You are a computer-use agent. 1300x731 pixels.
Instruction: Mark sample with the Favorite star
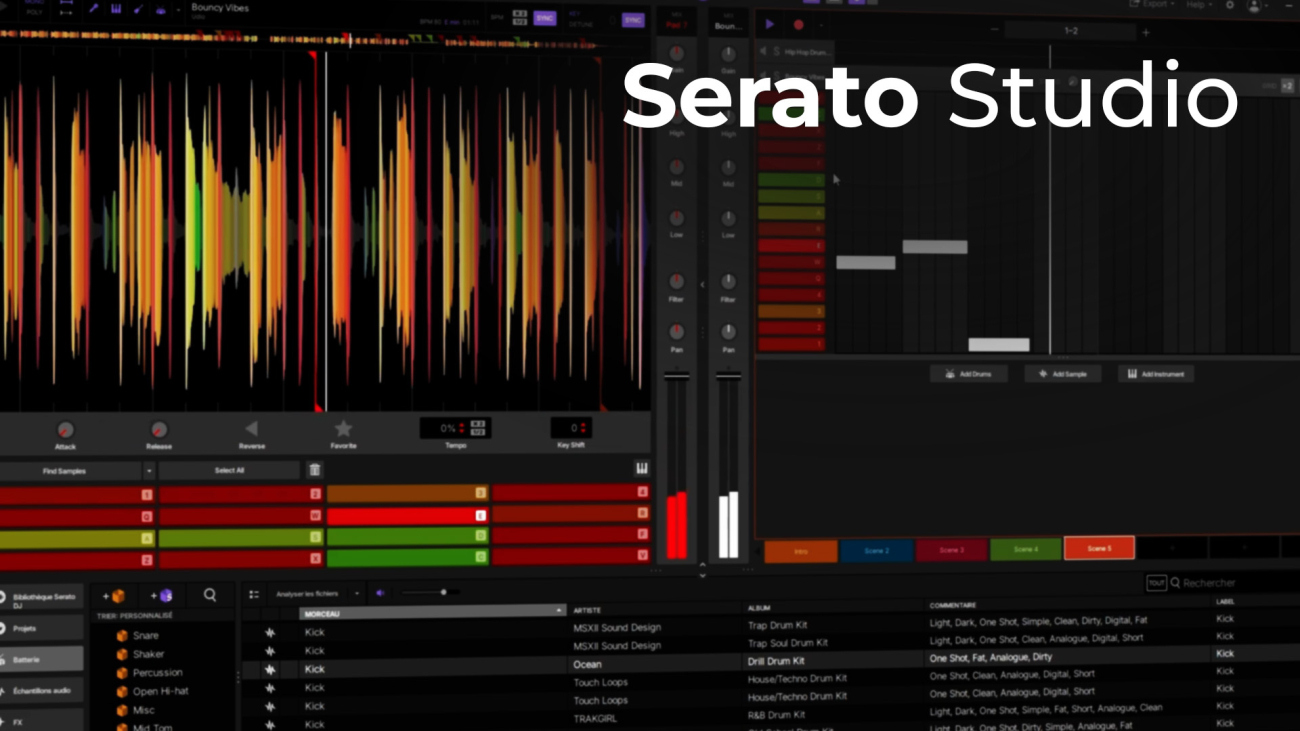(343, 430)
